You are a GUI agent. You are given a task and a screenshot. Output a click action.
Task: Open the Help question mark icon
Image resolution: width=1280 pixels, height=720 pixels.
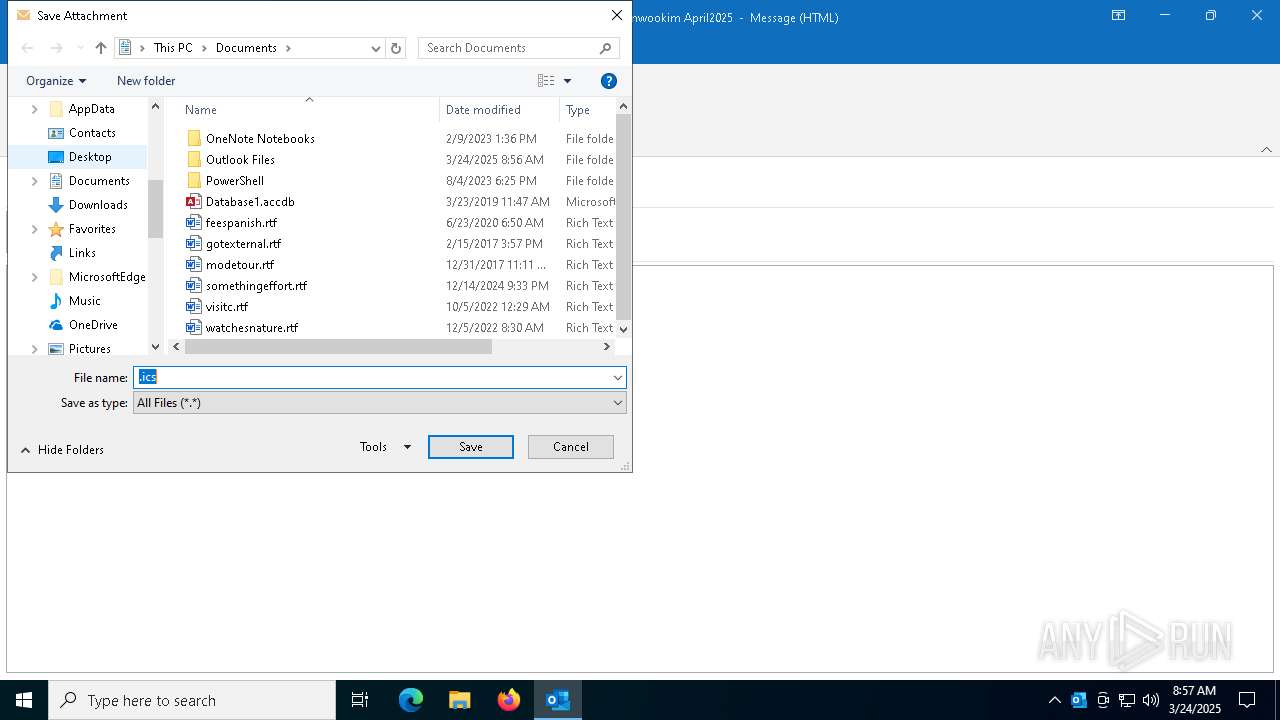coord(609,81)
